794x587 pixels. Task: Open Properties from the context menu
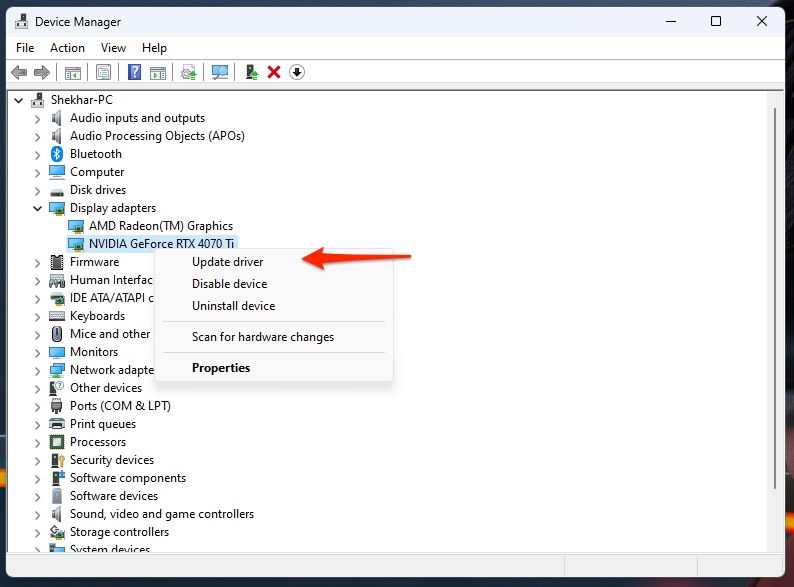pos(221,368)
